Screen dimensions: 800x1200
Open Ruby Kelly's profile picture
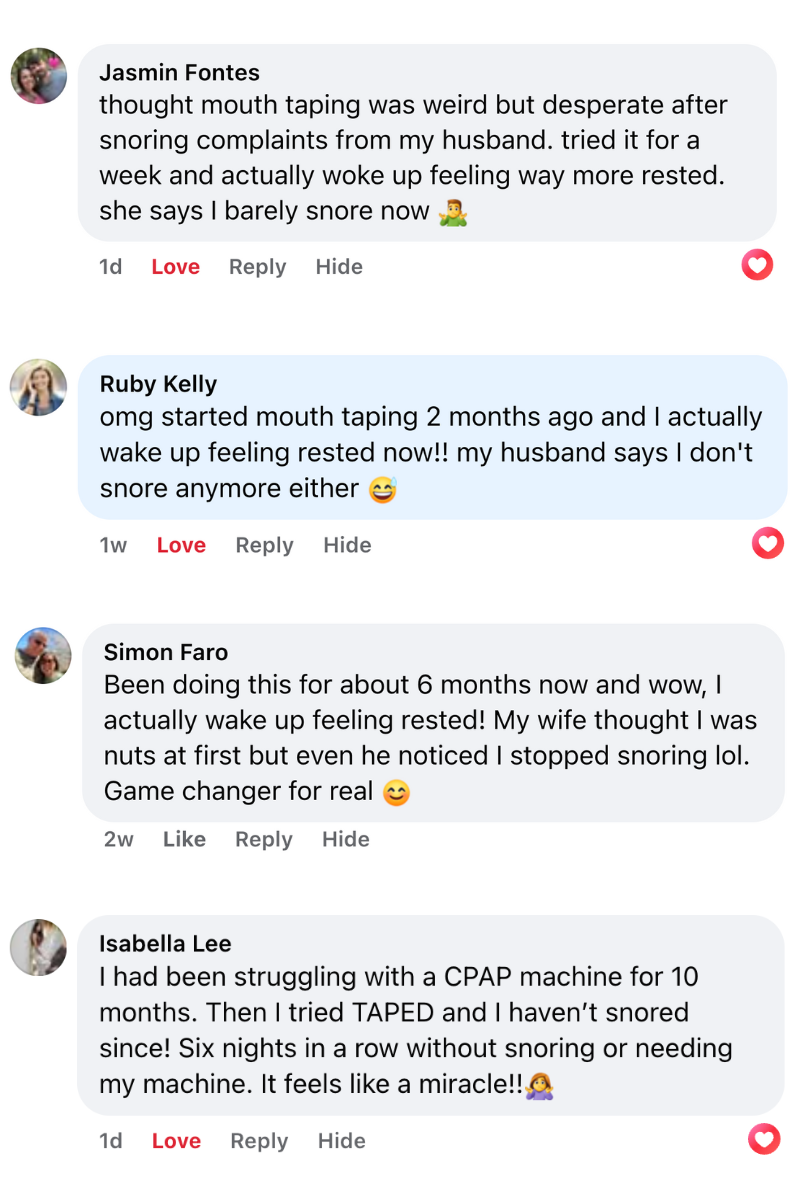pyautogui.click(x=39, y=387)
